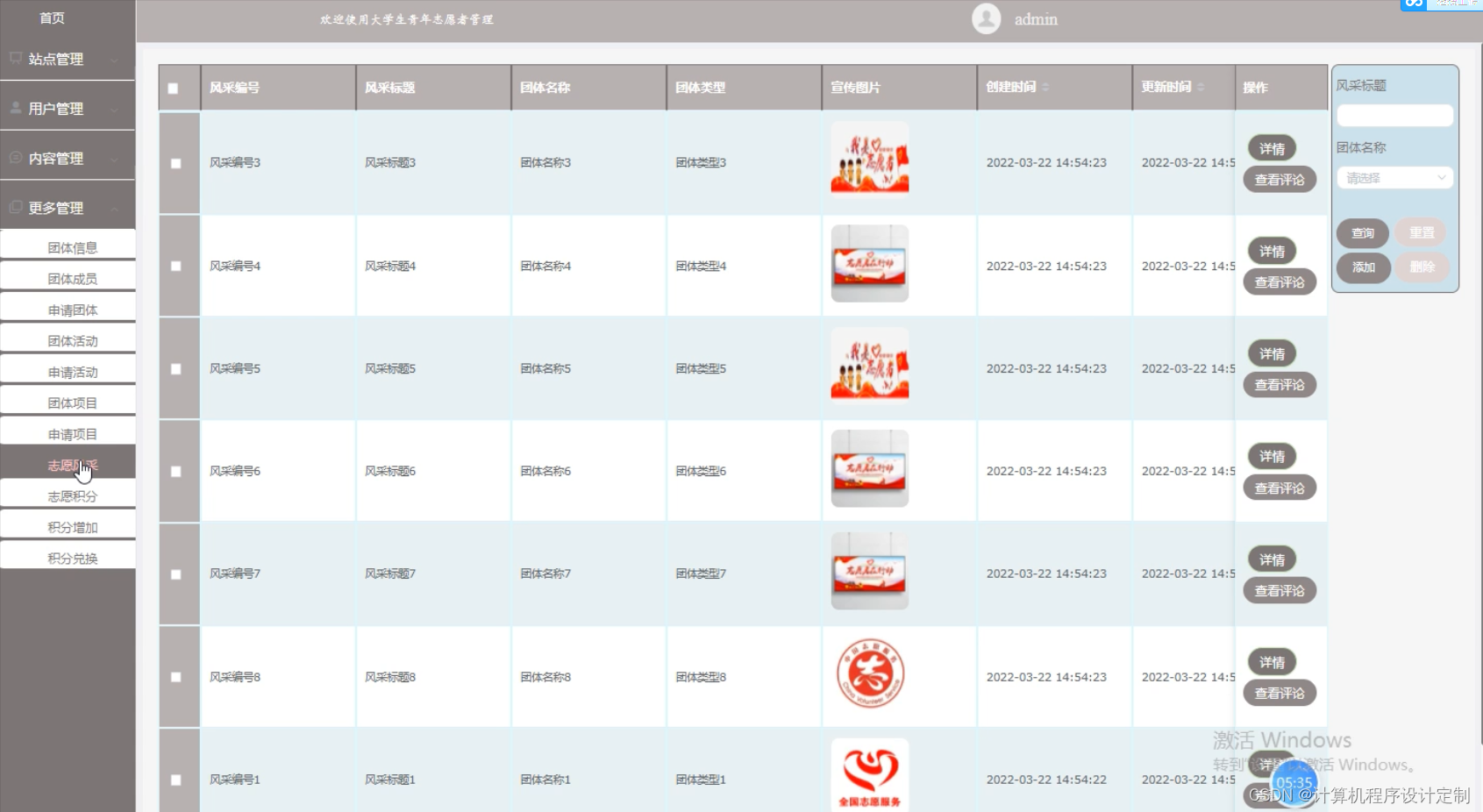
Task: Click the admin username label
Action: (1036, 19)
